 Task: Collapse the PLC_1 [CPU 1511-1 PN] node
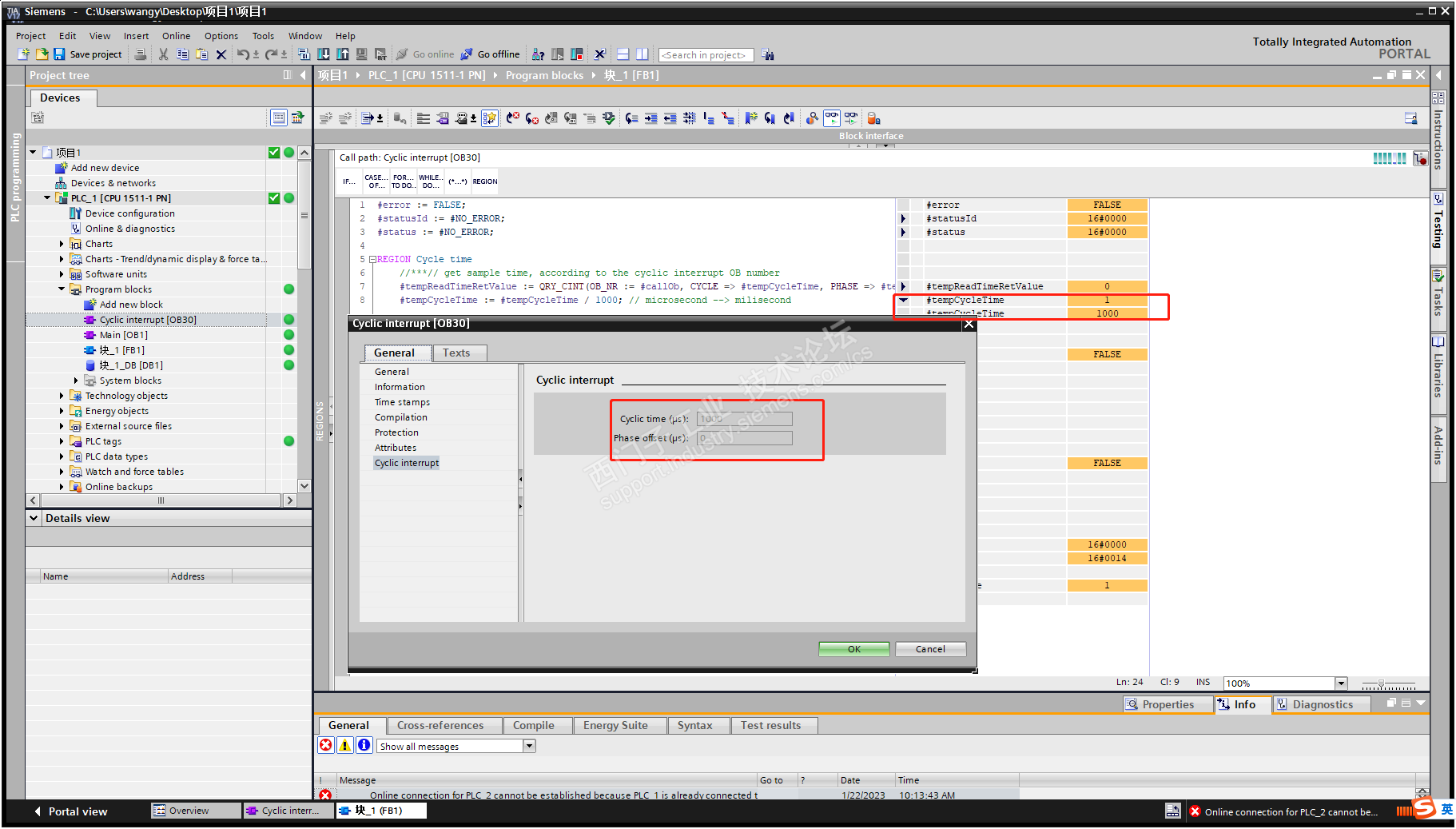click(47, 198)
